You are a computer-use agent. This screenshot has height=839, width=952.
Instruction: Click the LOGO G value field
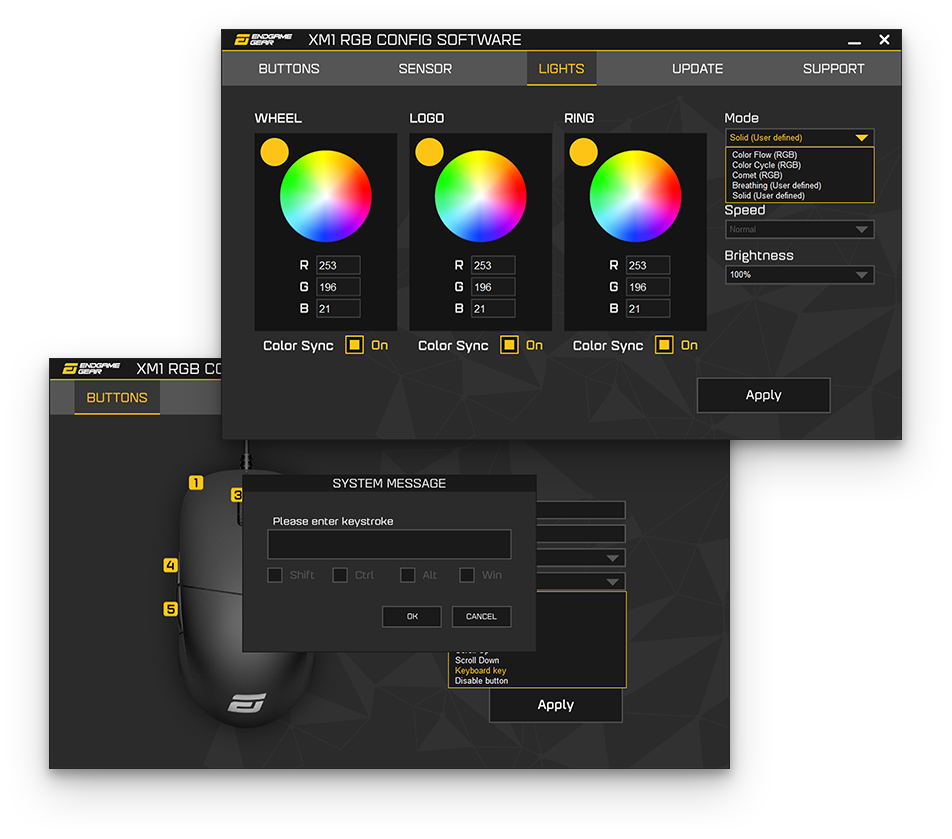pos(493,287)
